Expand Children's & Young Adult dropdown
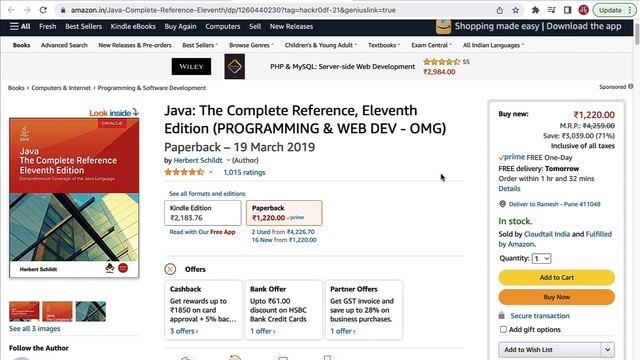Screen dimensions: 640x360 (320, 45)
